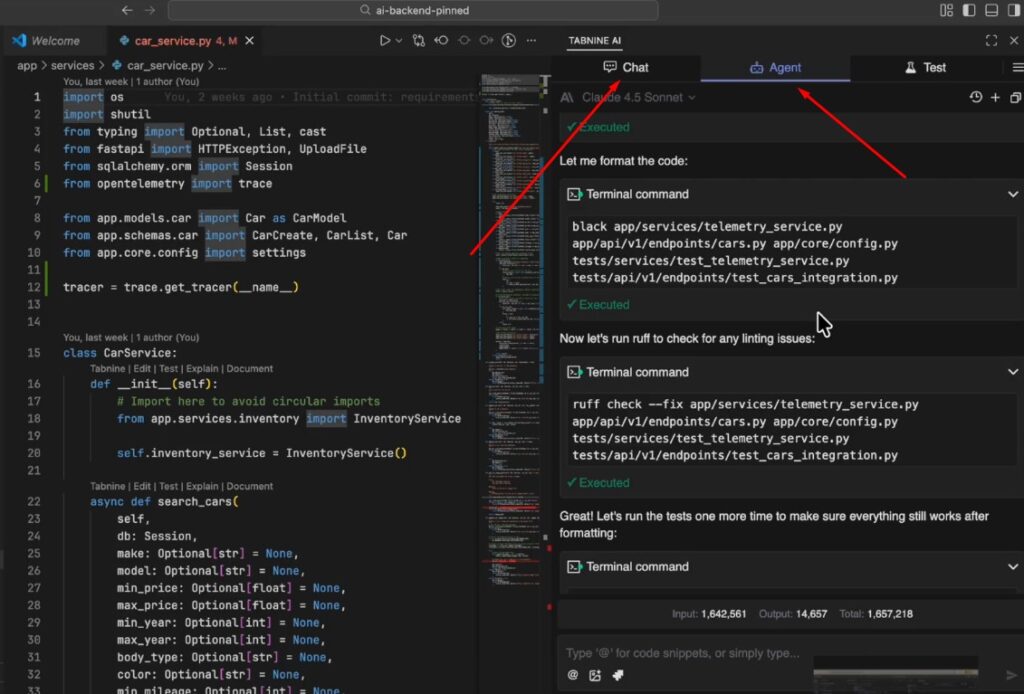Open the run options dropdown arrow

399,40
